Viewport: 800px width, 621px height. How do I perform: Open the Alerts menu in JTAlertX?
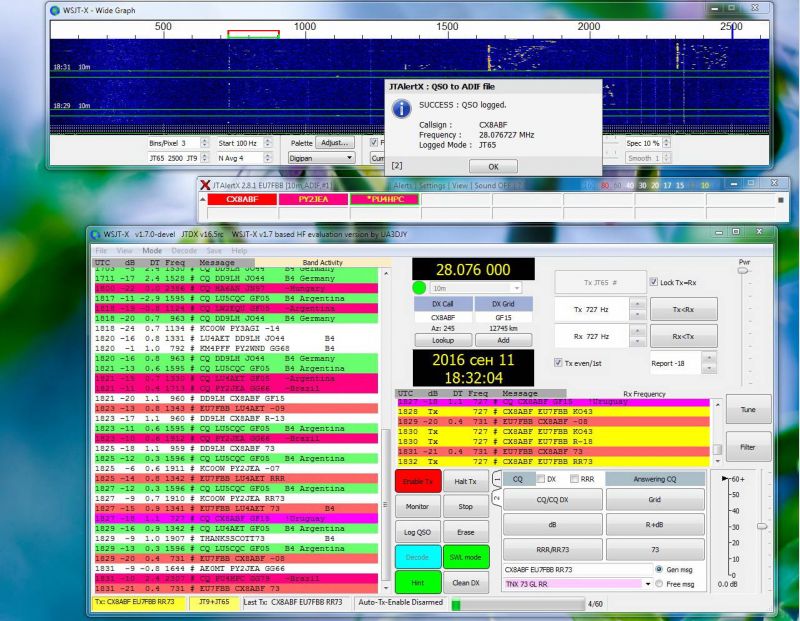(x=403, y=186)
